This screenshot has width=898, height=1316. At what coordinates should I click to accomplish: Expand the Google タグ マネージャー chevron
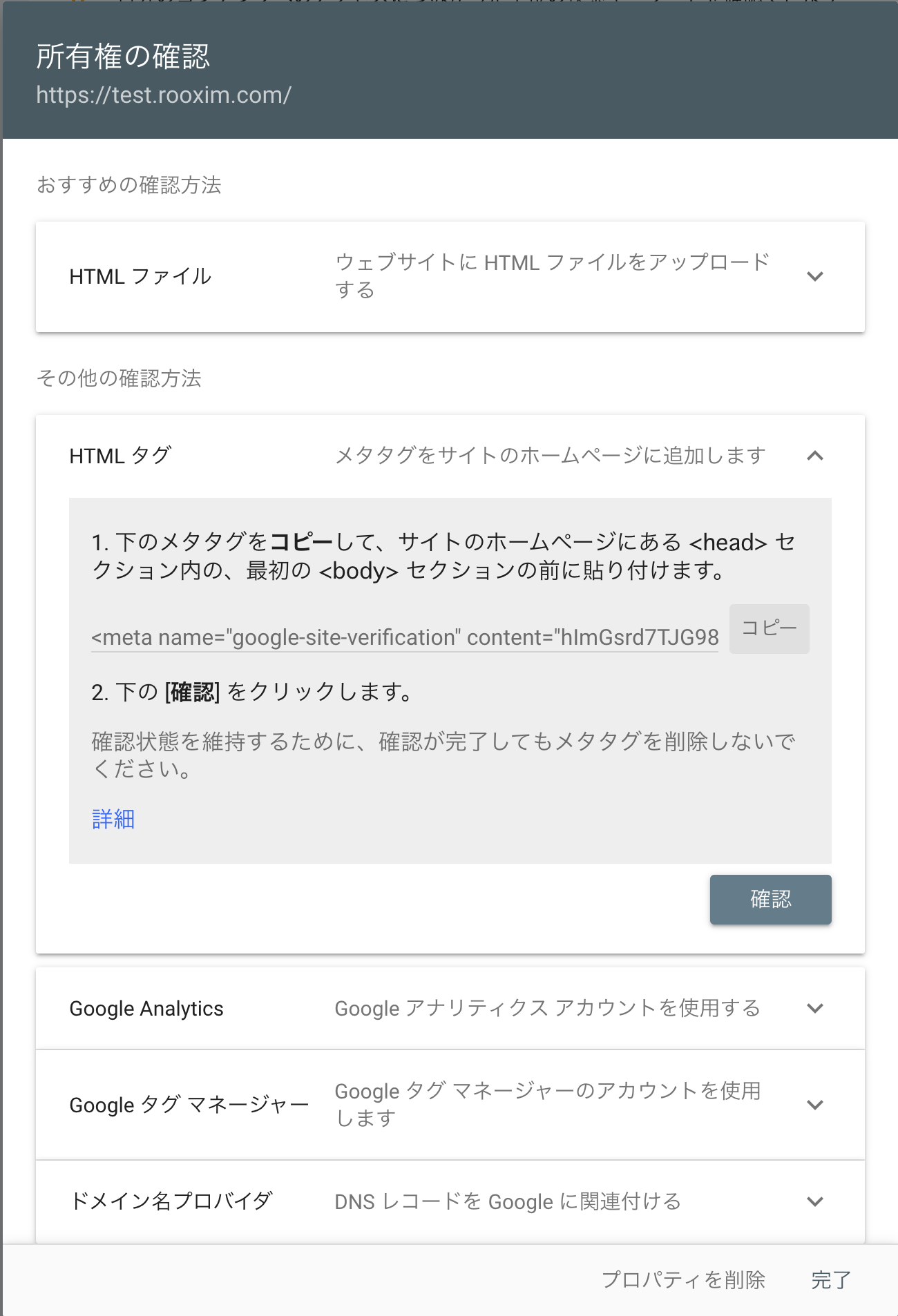[815, 1105]
